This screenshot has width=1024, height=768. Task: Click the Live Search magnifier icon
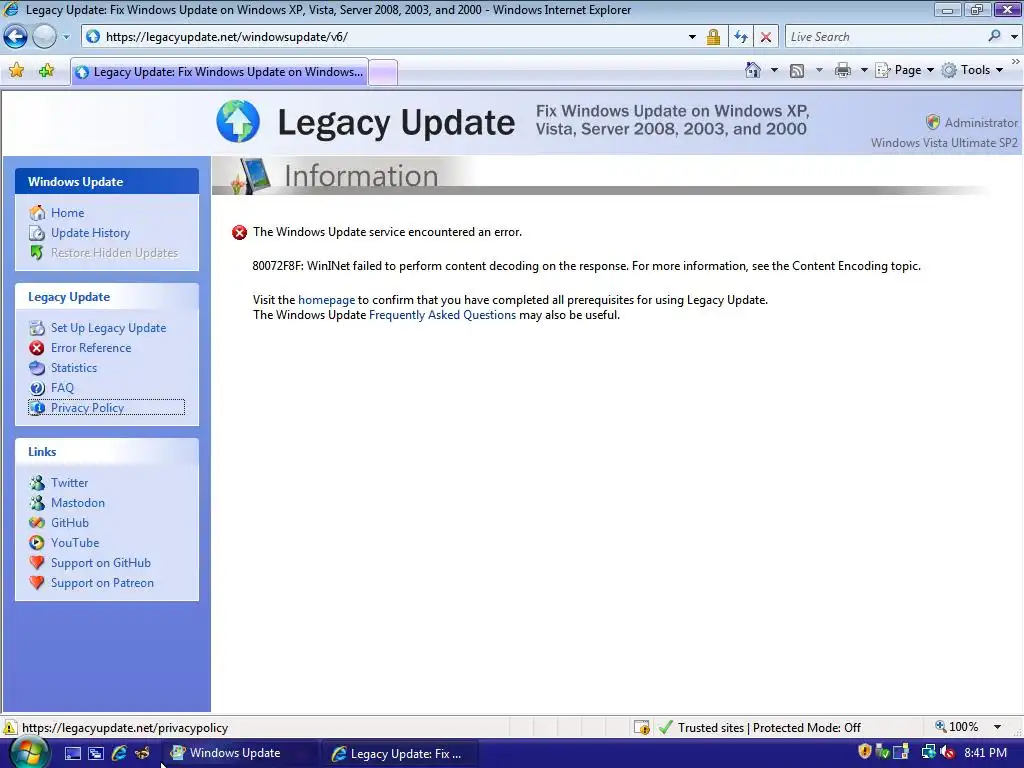click(x=994, y=37)
